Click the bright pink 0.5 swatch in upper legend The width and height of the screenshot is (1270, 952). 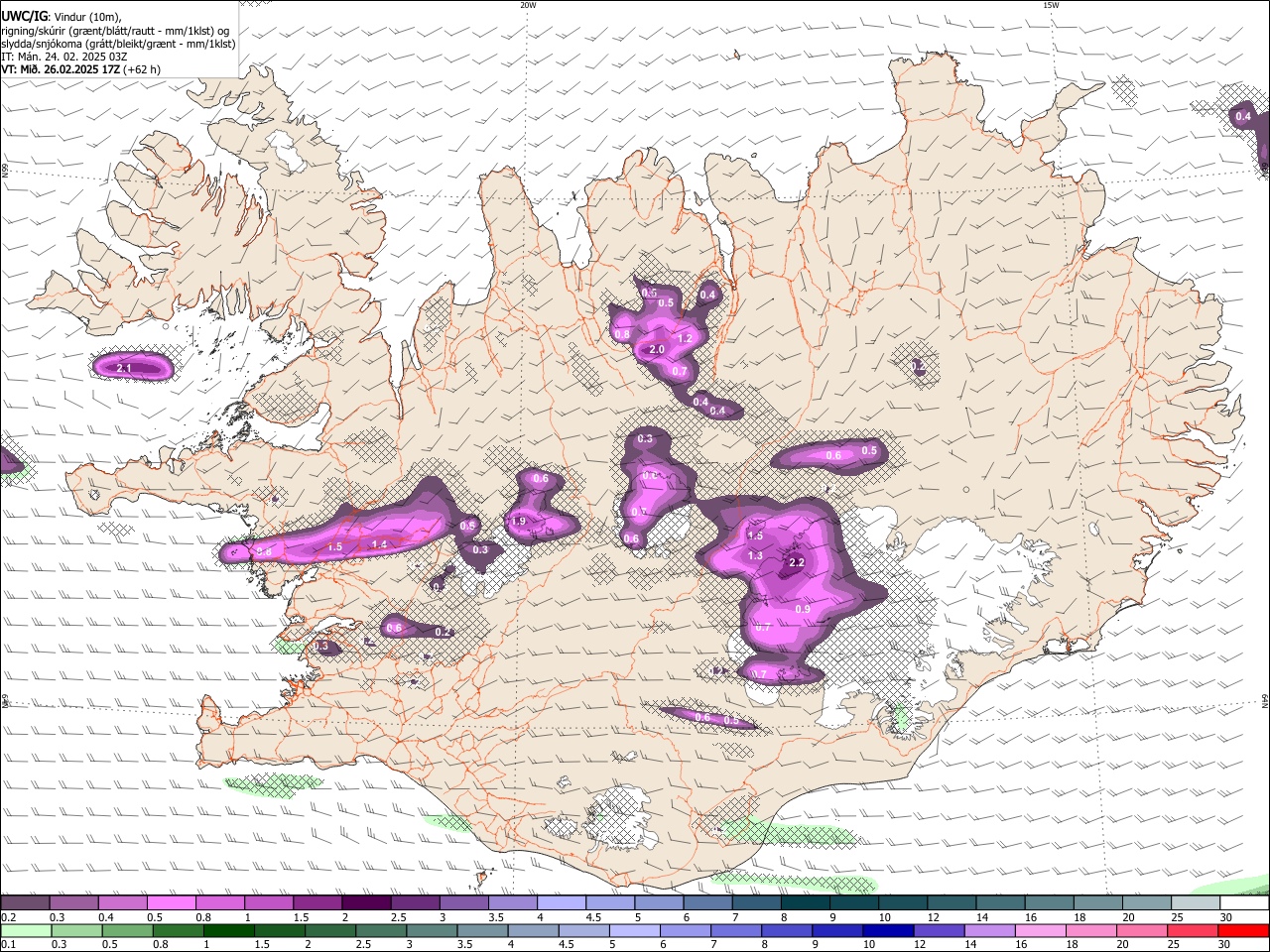171,902
